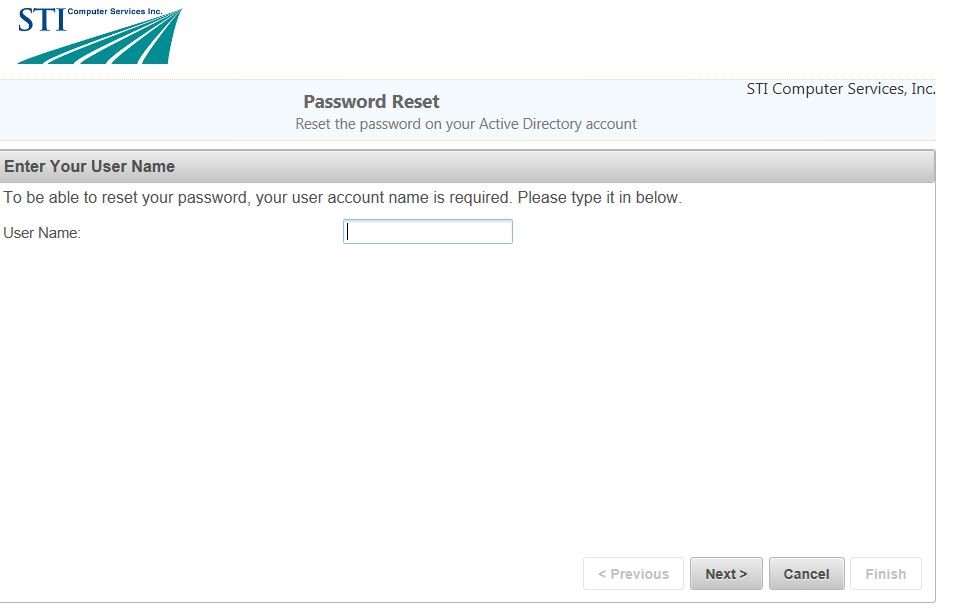Proceed with the 'Next >' button

[726, 574]
